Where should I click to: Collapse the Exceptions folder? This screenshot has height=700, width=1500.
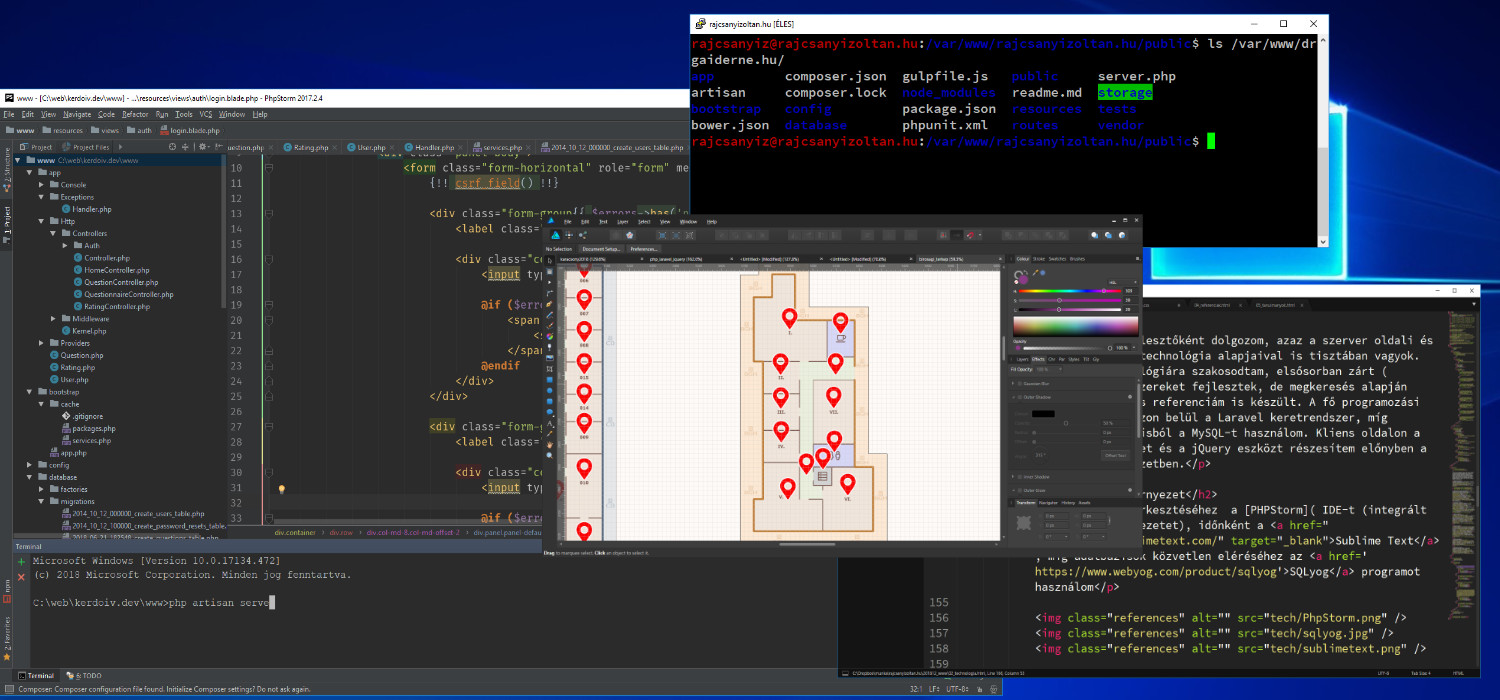point(42,197)
